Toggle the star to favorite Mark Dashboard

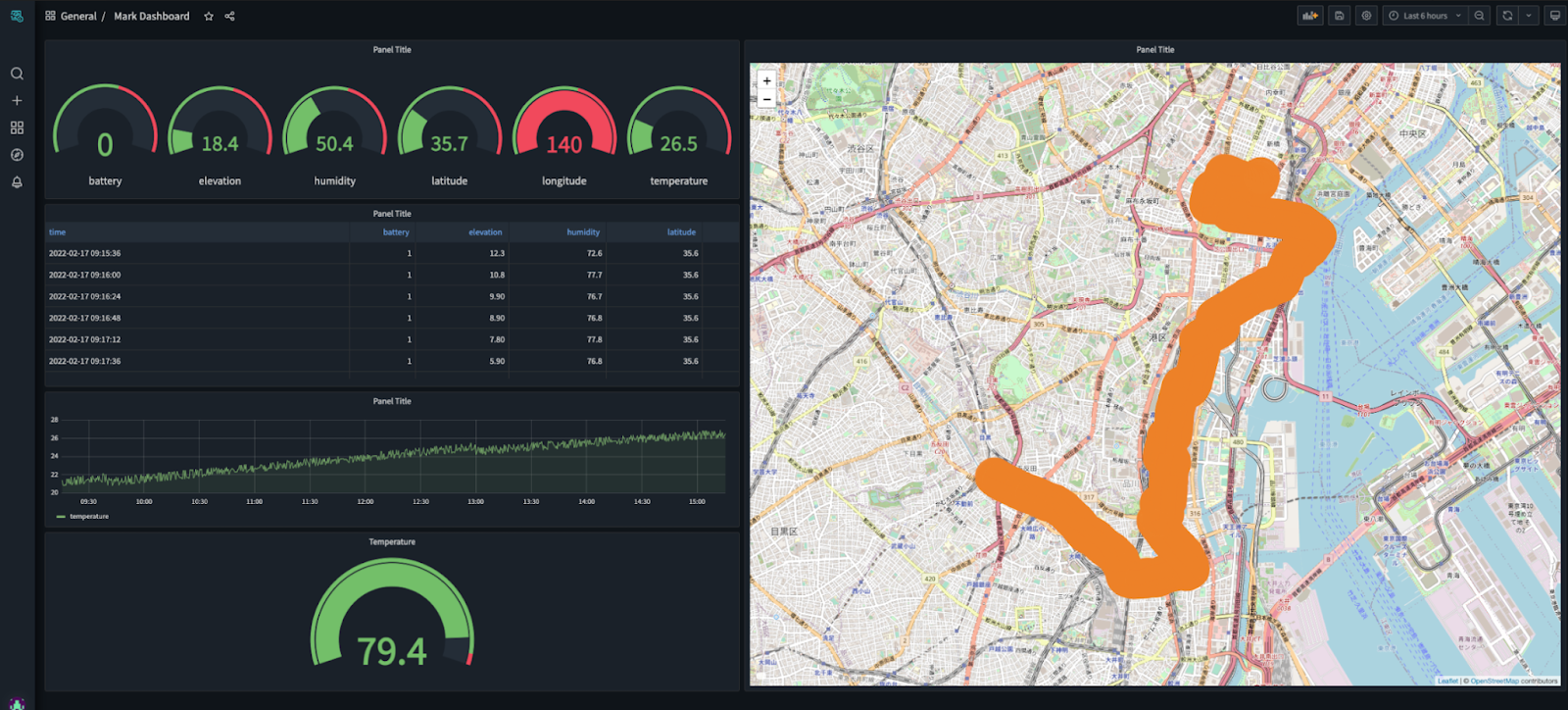pyautogui.click(x=209, y=17)
